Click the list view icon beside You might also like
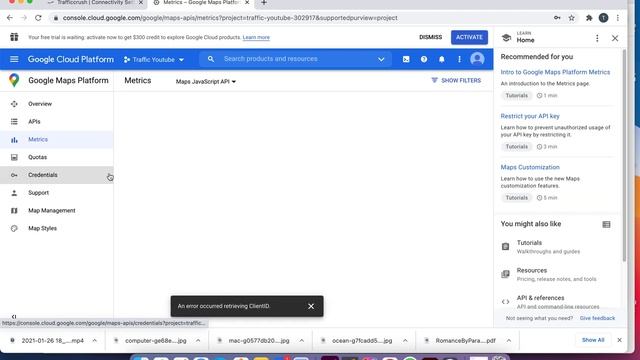 (607, 224)
